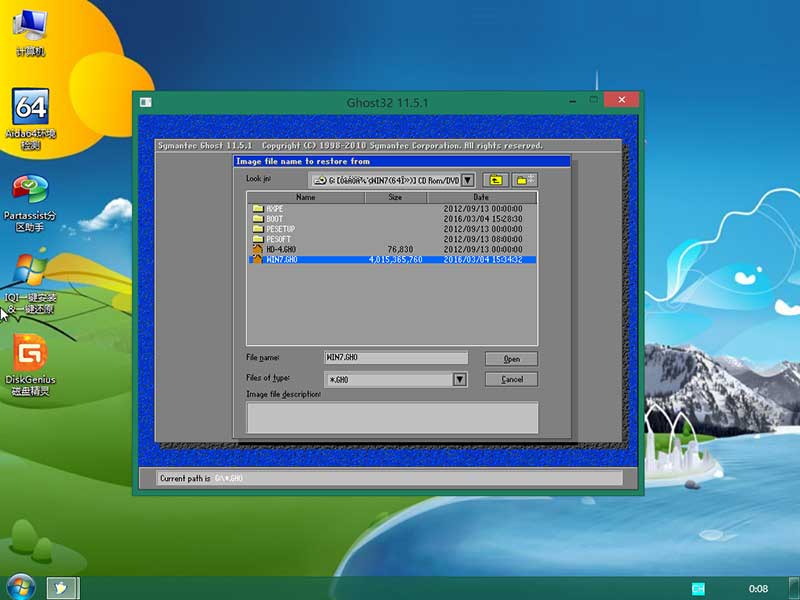Click the WIN7.GHO ghost image icon
The image size is (800, 600).
[258, 259]
